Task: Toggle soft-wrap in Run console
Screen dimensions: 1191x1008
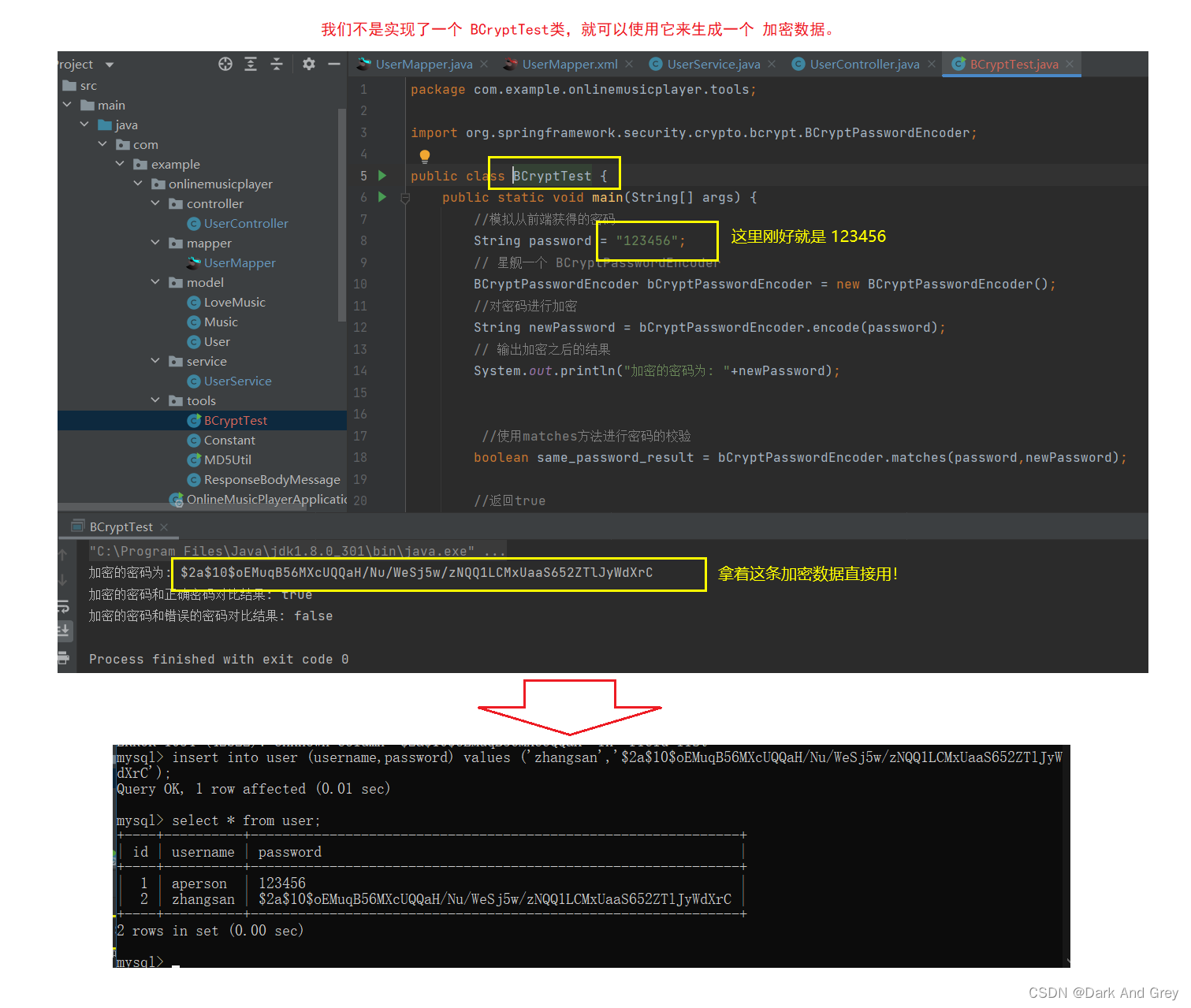Action: 63,606
